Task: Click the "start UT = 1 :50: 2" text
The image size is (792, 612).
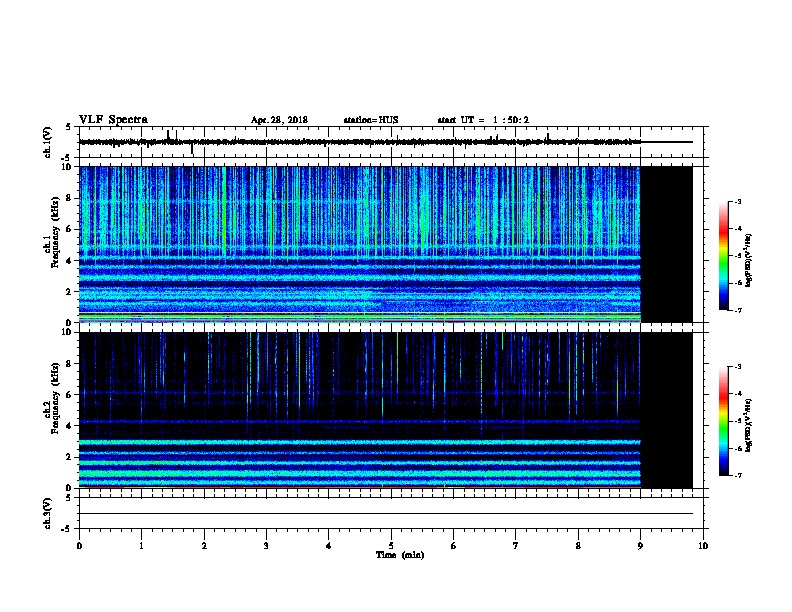Action: 483,120
